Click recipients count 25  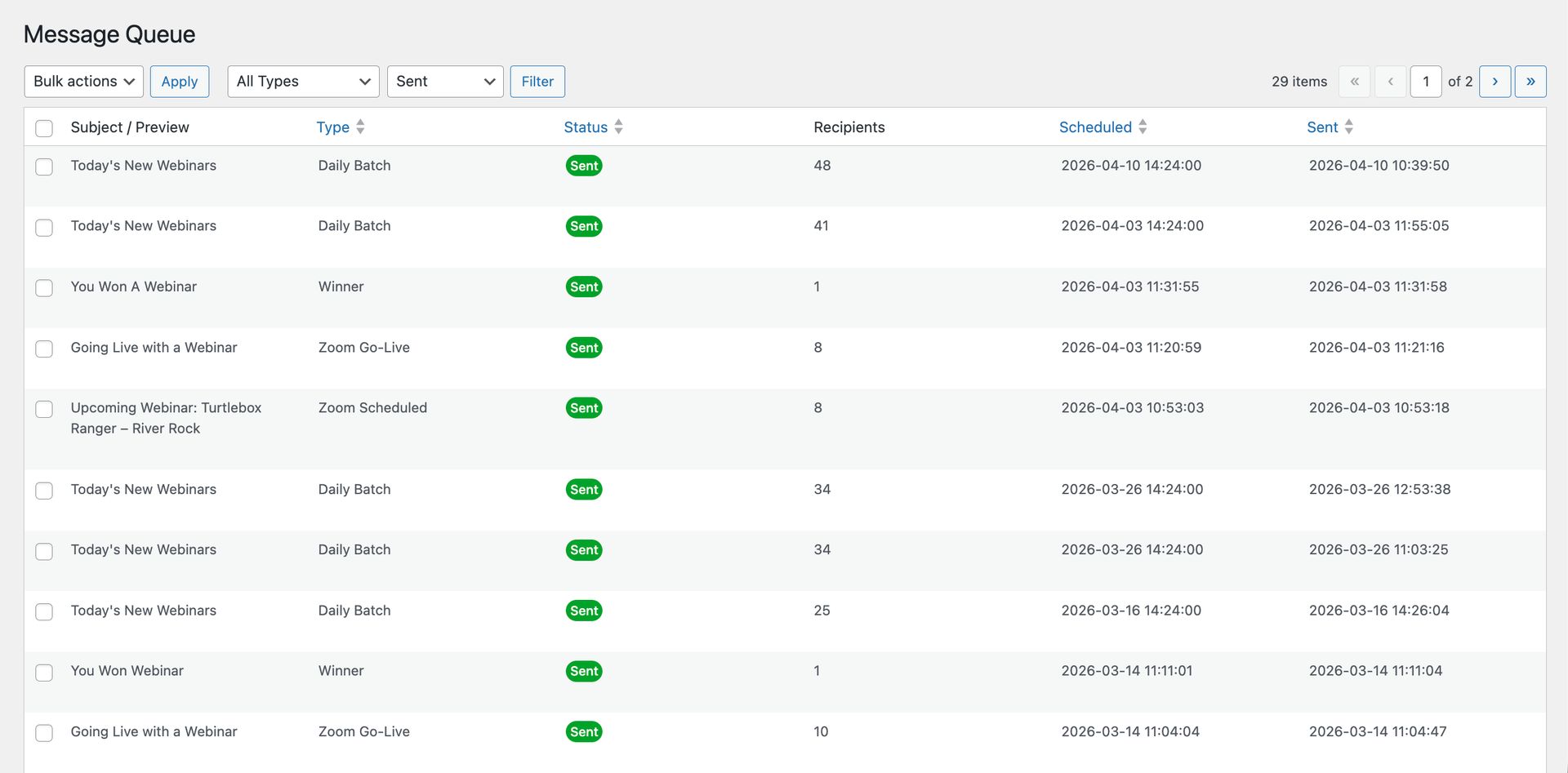pyautogui.click(x=822, y=611)
